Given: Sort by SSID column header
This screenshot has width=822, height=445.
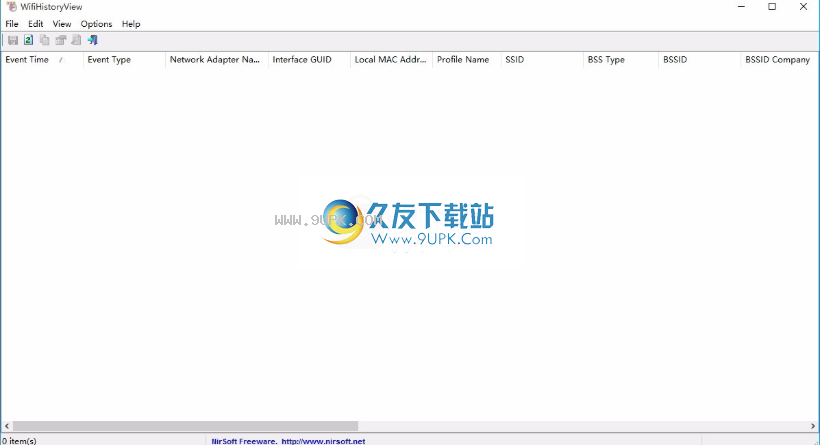Looking at the screenshot, I should coord(542,60).
